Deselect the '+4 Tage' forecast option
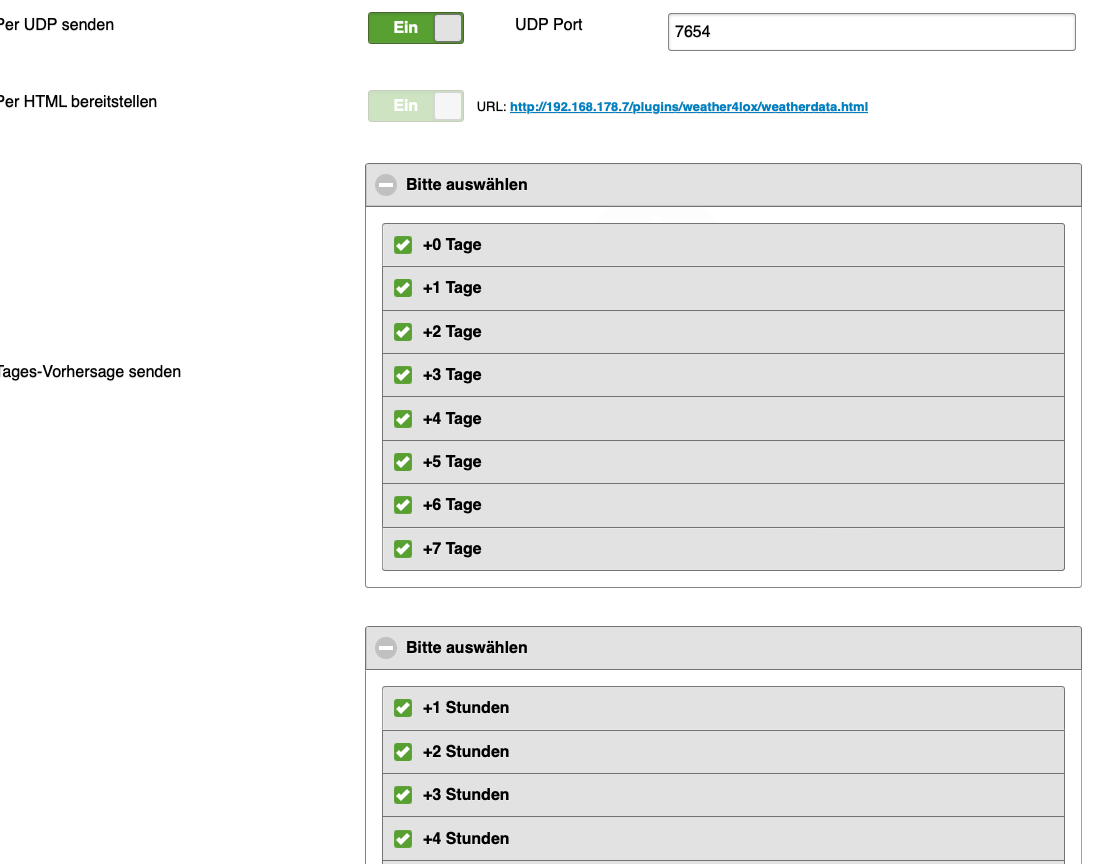The image size is (1096, 864). tap(403, 419)
